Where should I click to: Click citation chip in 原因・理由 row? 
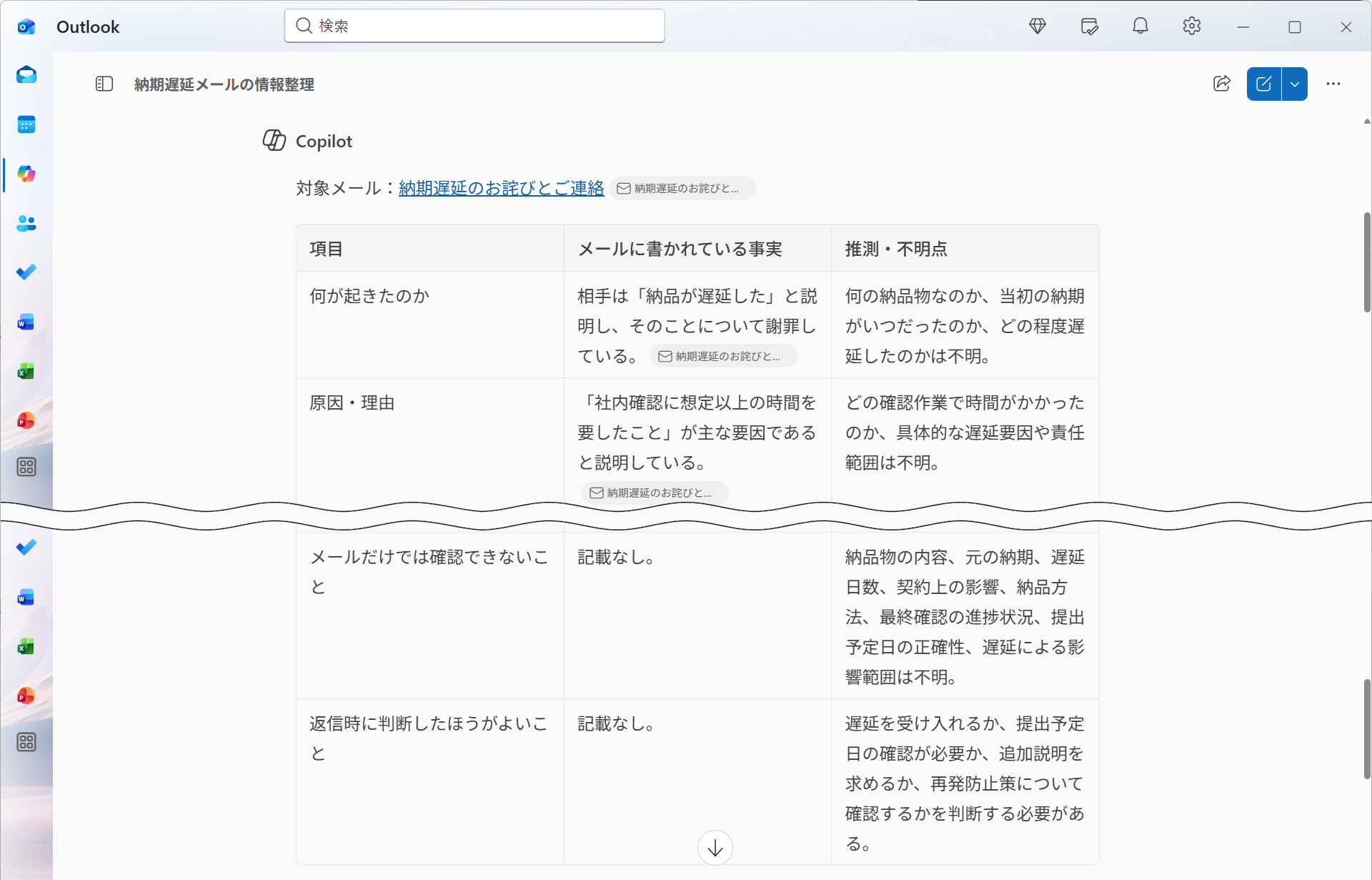(x=655, y=493)
